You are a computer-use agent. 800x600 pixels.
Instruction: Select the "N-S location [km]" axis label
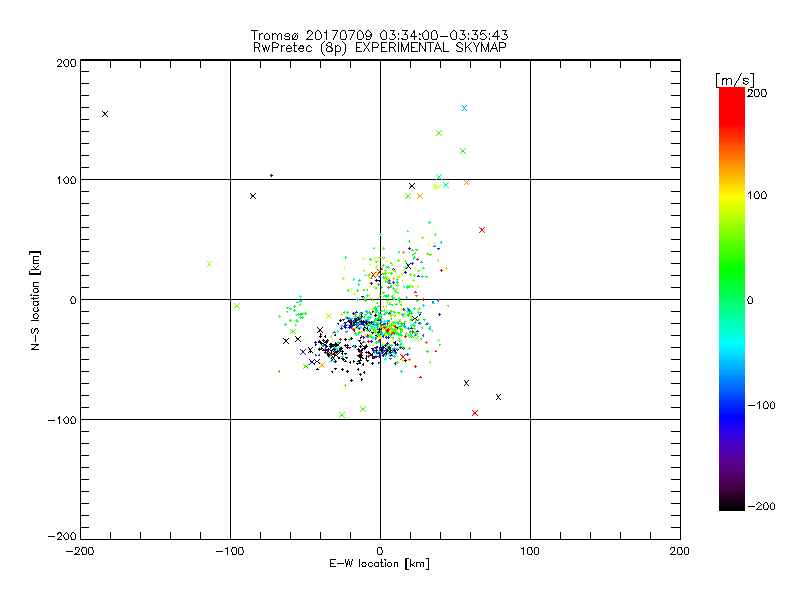[x=35, y=300]
